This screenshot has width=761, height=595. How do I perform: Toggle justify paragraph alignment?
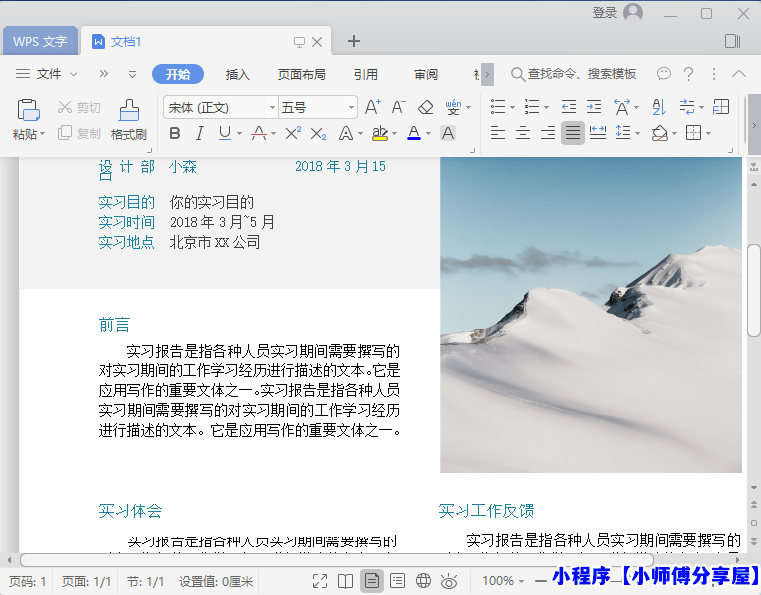[x=572, y=133]
